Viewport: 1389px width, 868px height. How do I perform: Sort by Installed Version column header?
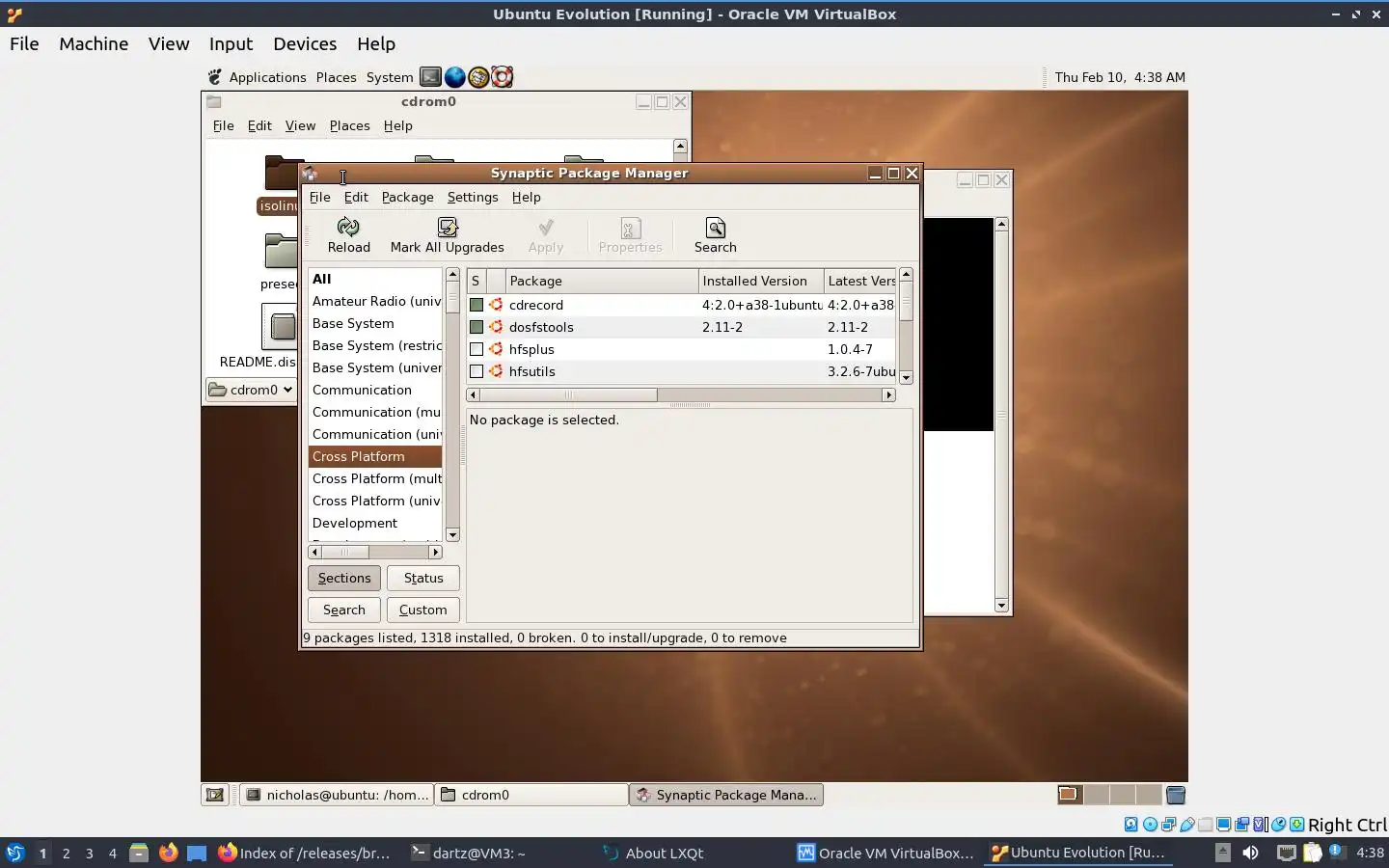[761, 281]
